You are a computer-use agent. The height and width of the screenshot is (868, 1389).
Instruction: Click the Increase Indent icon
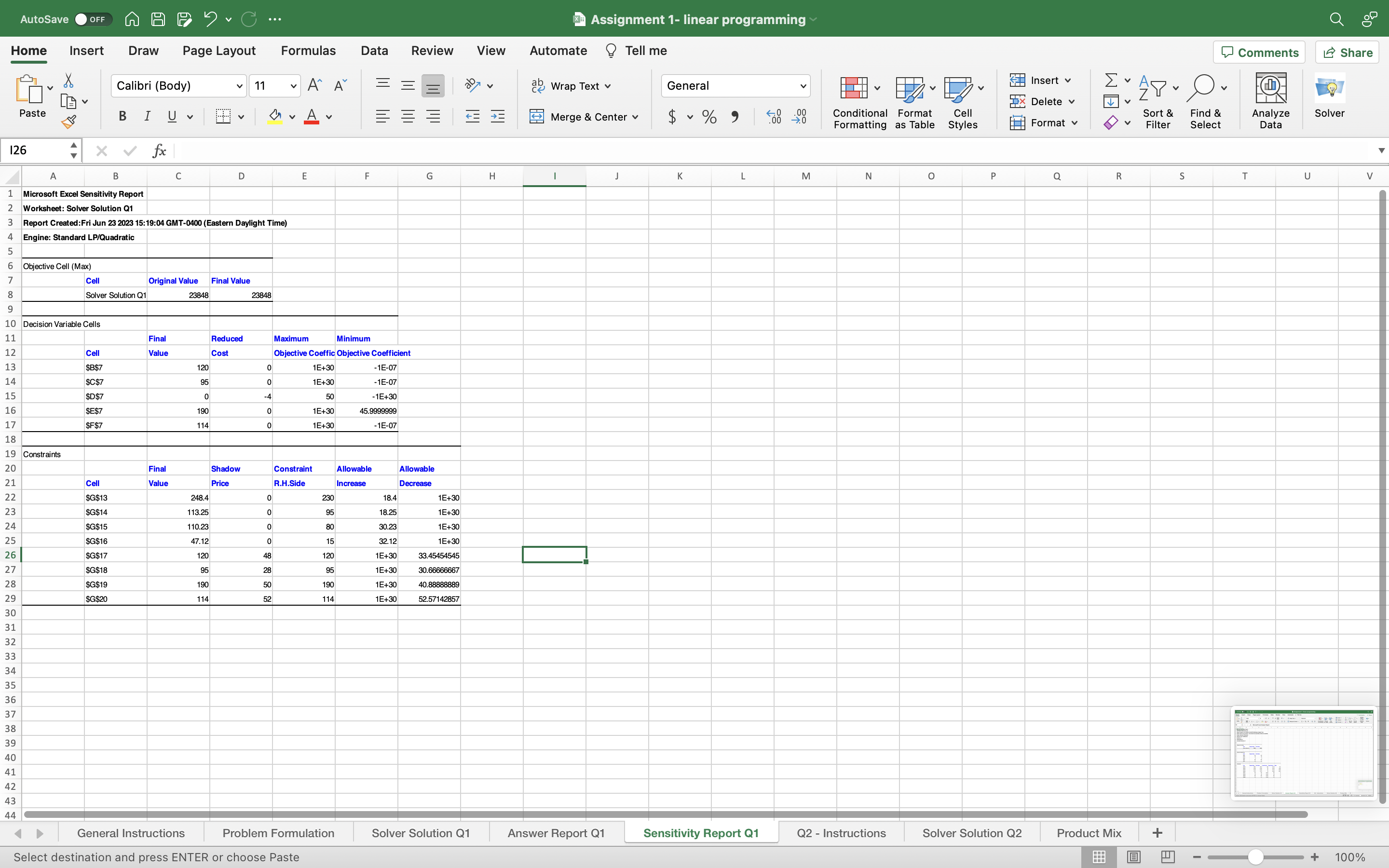click(497, 117)
